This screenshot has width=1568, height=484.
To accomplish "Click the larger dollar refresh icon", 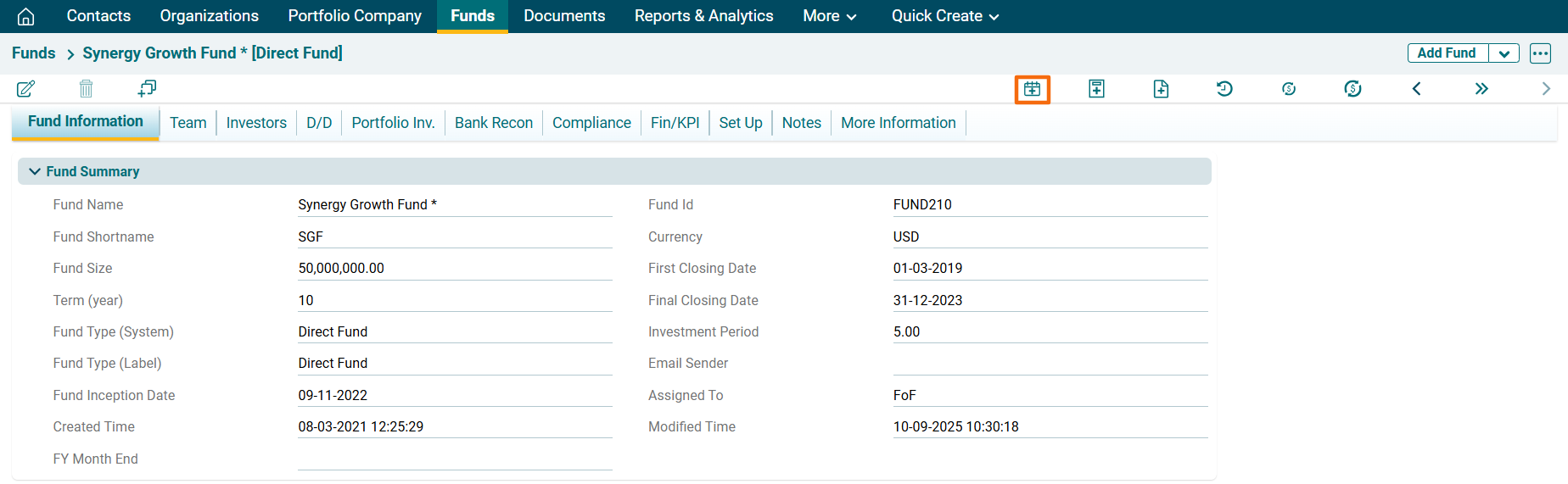I will (x=1352, y=89).
